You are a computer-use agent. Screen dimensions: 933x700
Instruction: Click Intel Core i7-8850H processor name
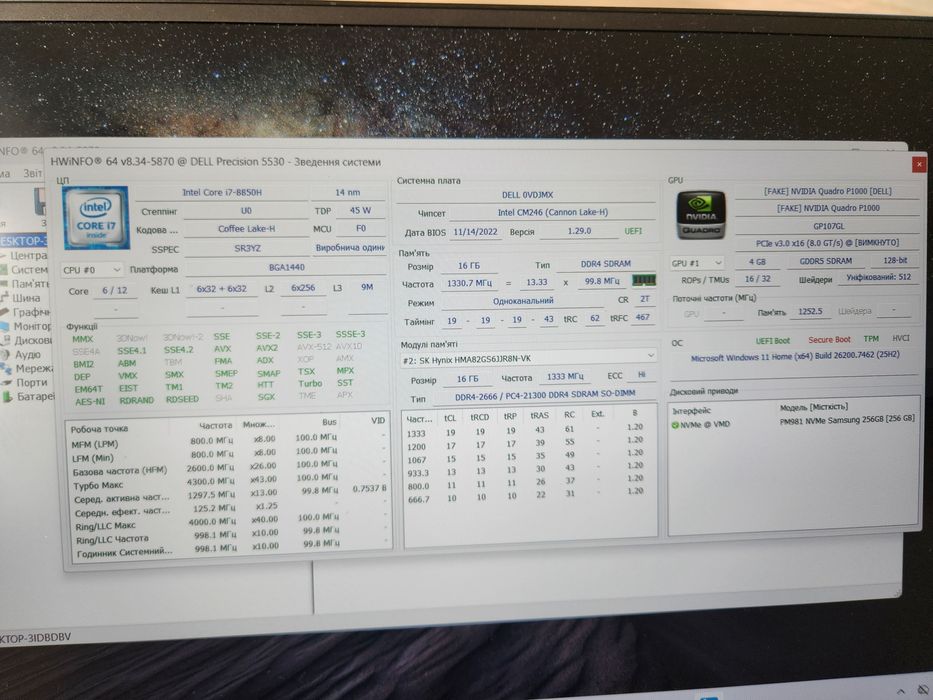[x=222, y=192]
